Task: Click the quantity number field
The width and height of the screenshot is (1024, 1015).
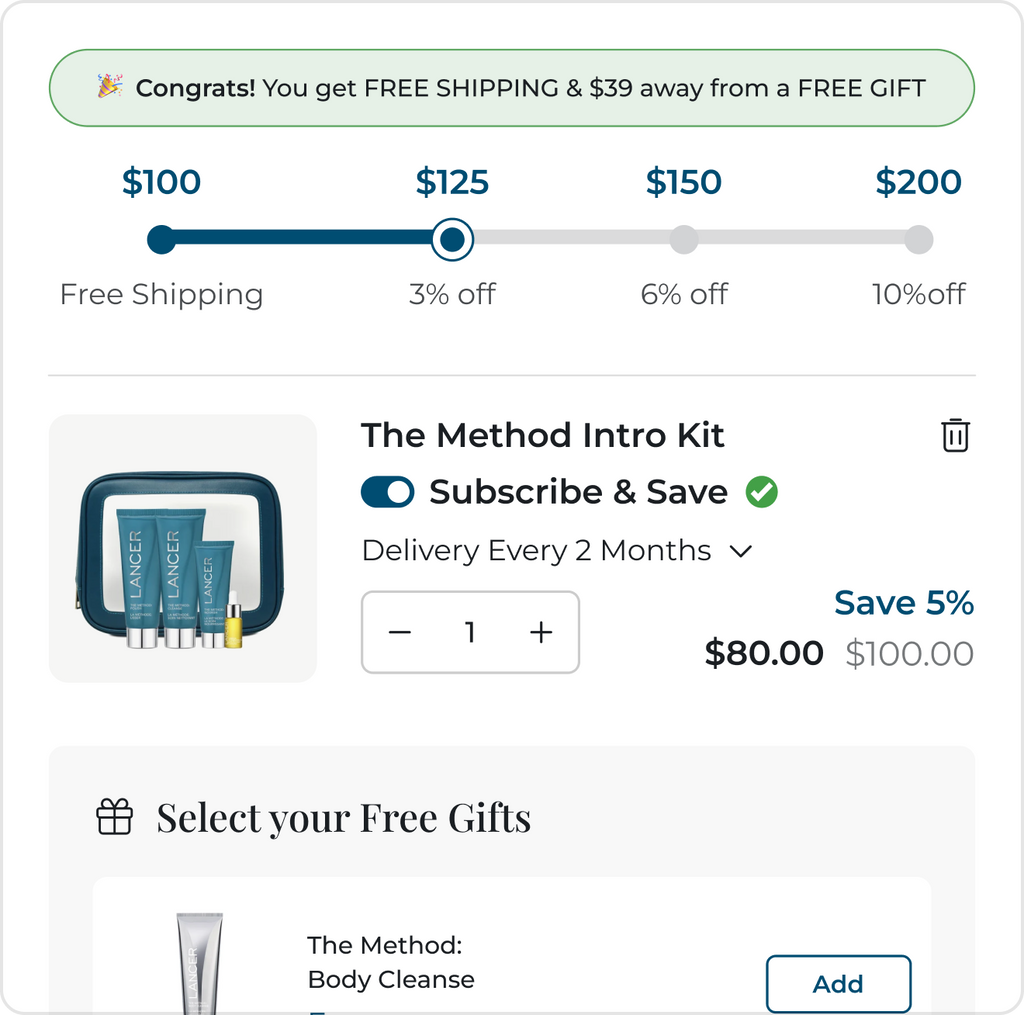Action: pyautogui.click(x=470, y=632)
